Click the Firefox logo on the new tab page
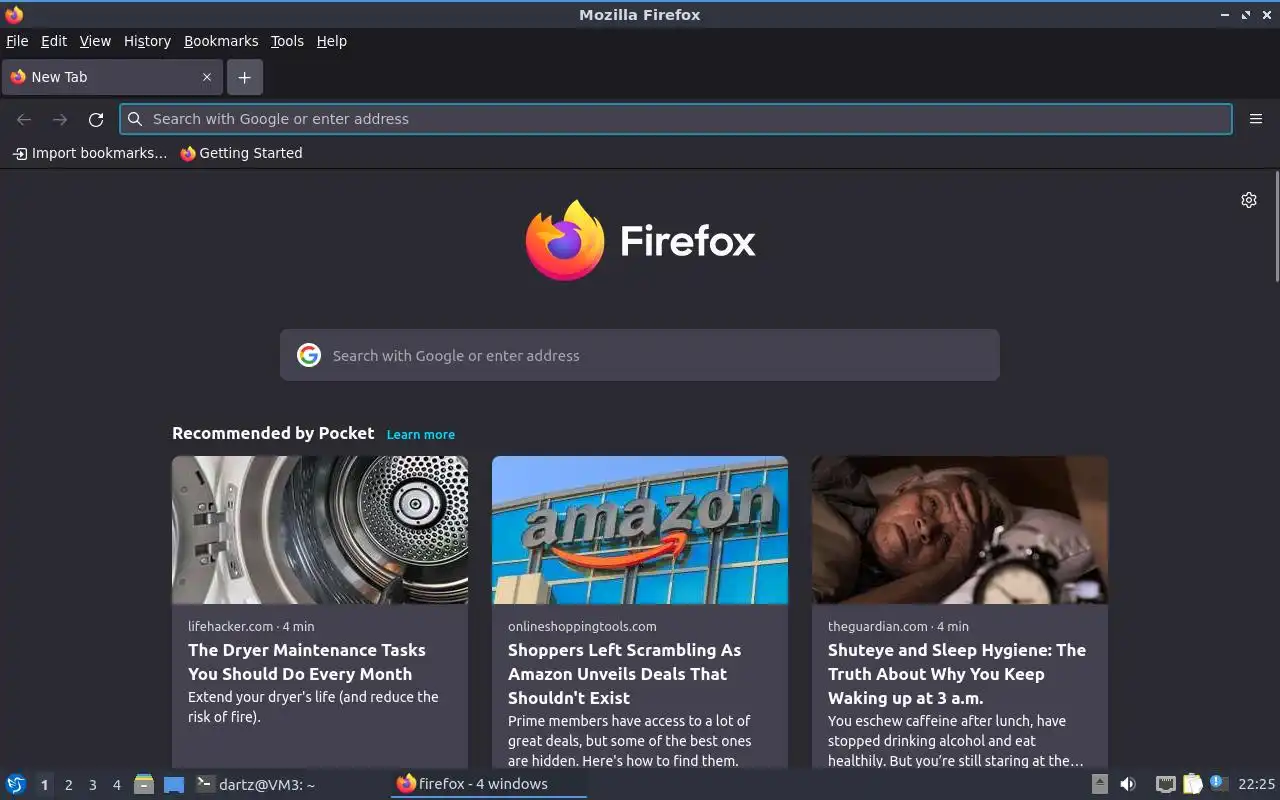 (x=565, y=240)
